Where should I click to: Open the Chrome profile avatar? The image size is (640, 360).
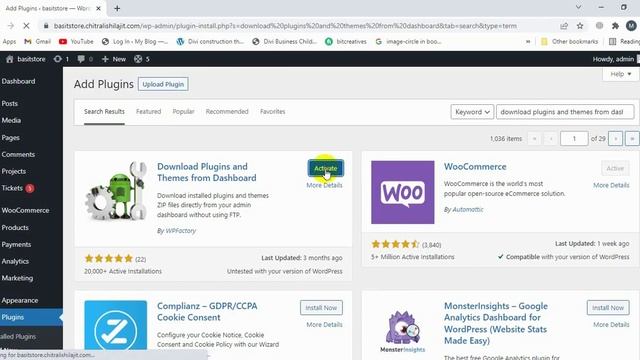click(631, 26)
